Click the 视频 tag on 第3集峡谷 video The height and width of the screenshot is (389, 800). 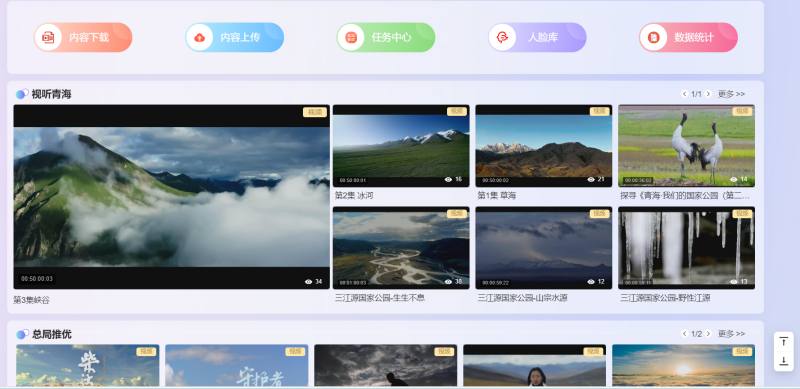(x=315, y=112)
